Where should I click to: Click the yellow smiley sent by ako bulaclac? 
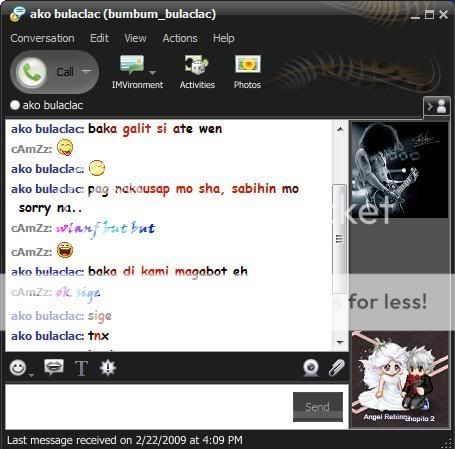[97, 168]
